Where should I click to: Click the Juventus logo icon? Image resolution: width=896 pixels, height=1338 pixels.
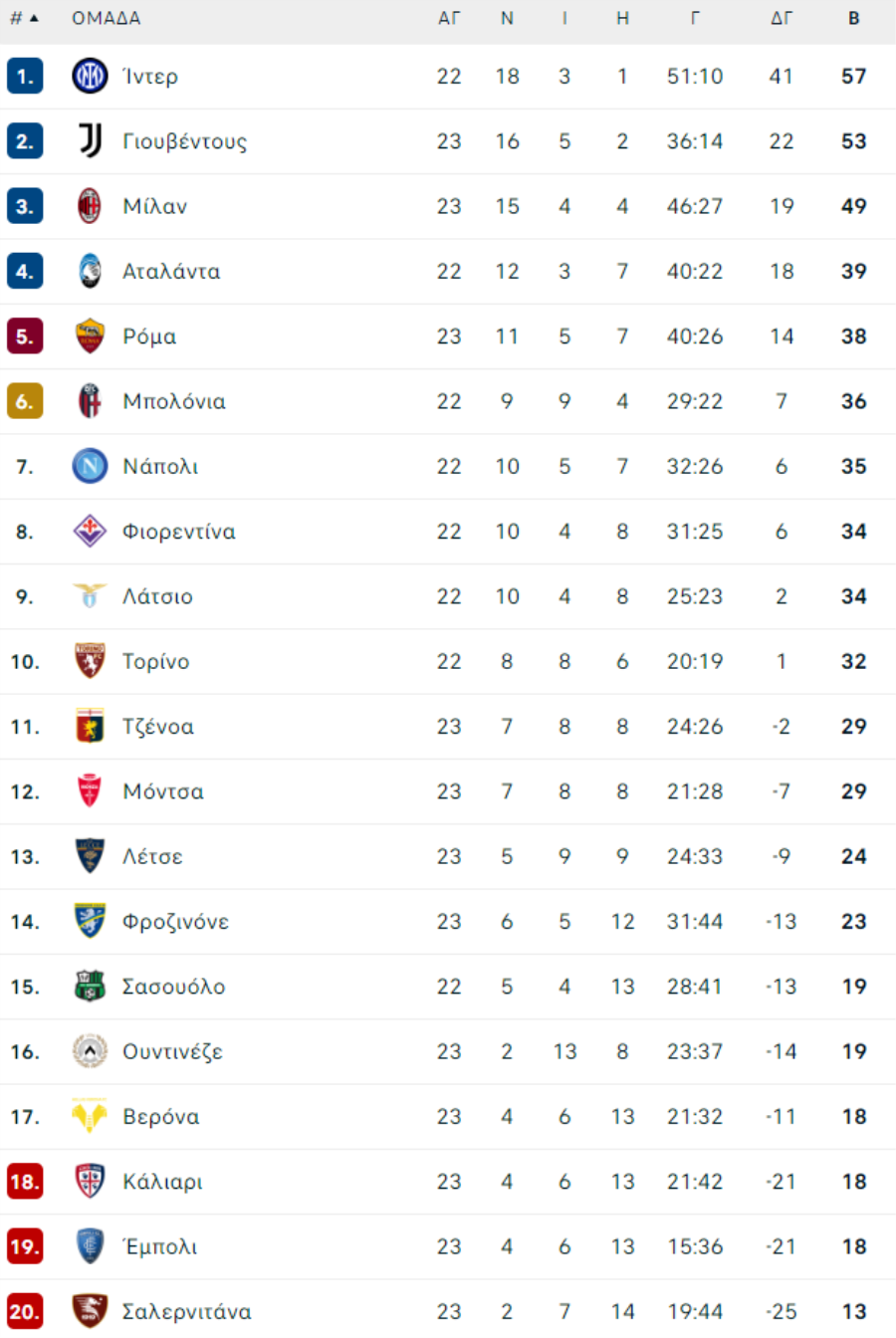[x=90, y=140]
